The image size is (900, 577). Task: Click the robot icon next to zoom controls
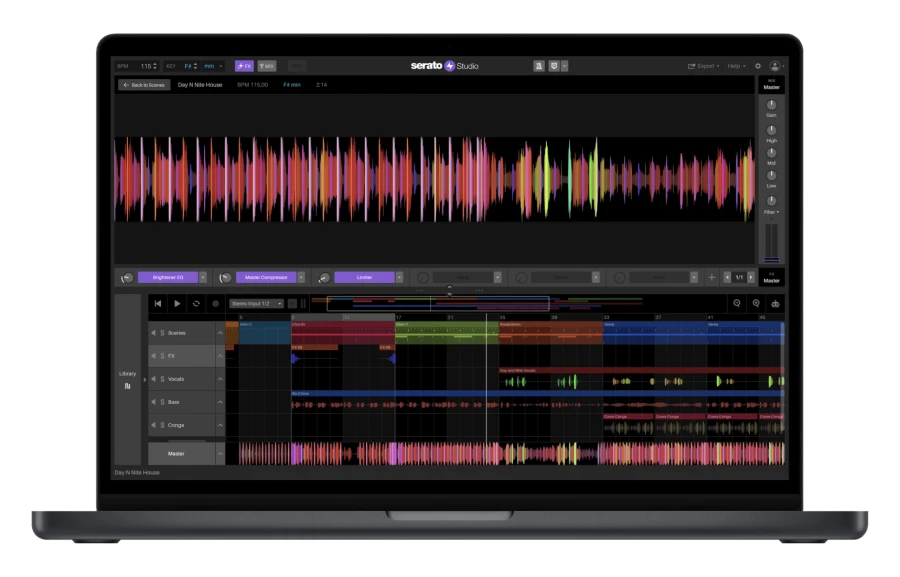775,304
